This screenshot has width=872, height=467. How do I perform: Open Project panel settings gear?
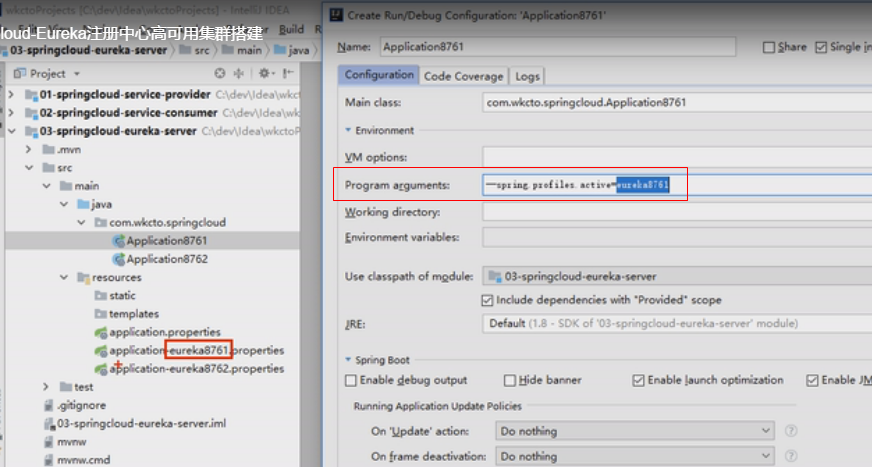pyautogui.click(x=264, y=73)
